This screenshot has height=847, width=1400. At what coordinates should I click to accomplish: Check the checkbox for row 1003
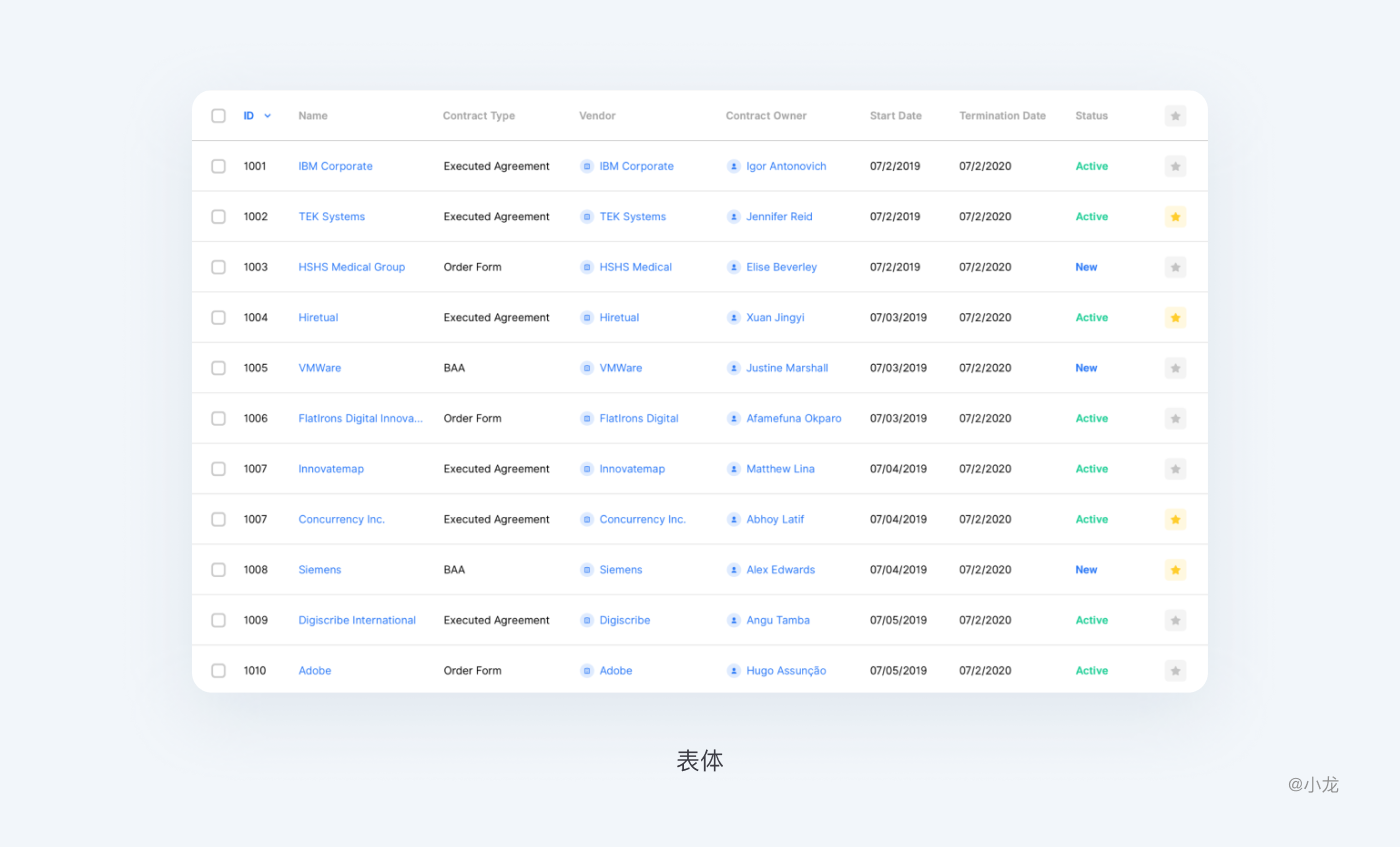(218, 267)
